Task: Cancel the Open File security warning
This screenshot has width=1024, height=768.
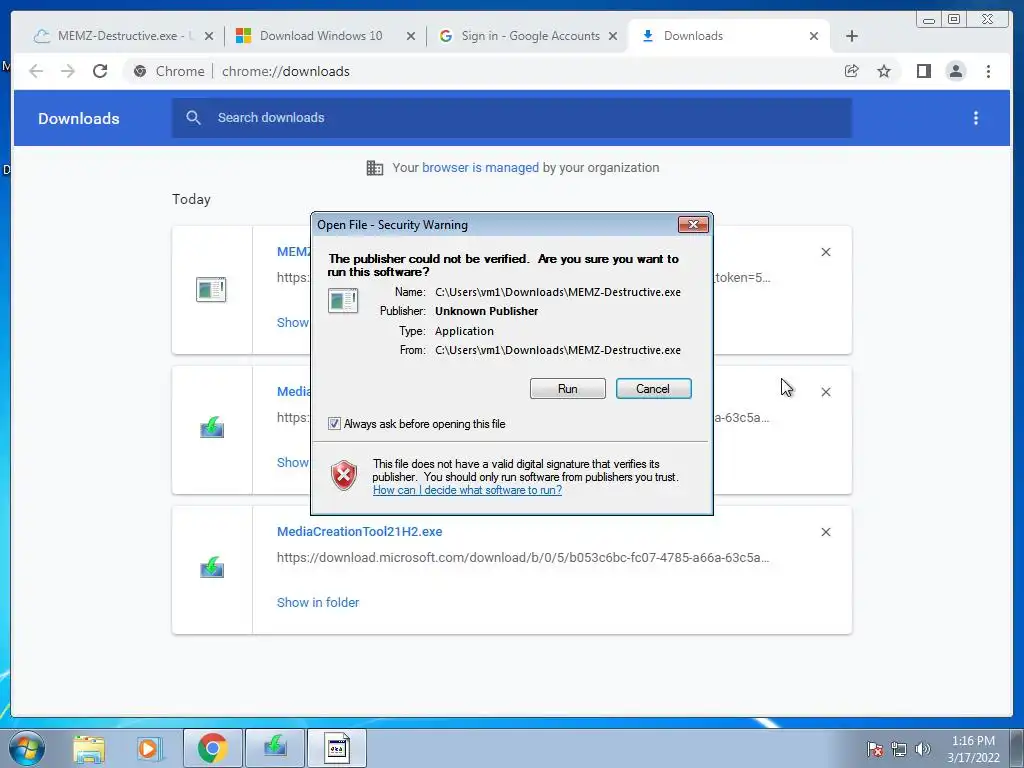Action: (x=653, y=389)
